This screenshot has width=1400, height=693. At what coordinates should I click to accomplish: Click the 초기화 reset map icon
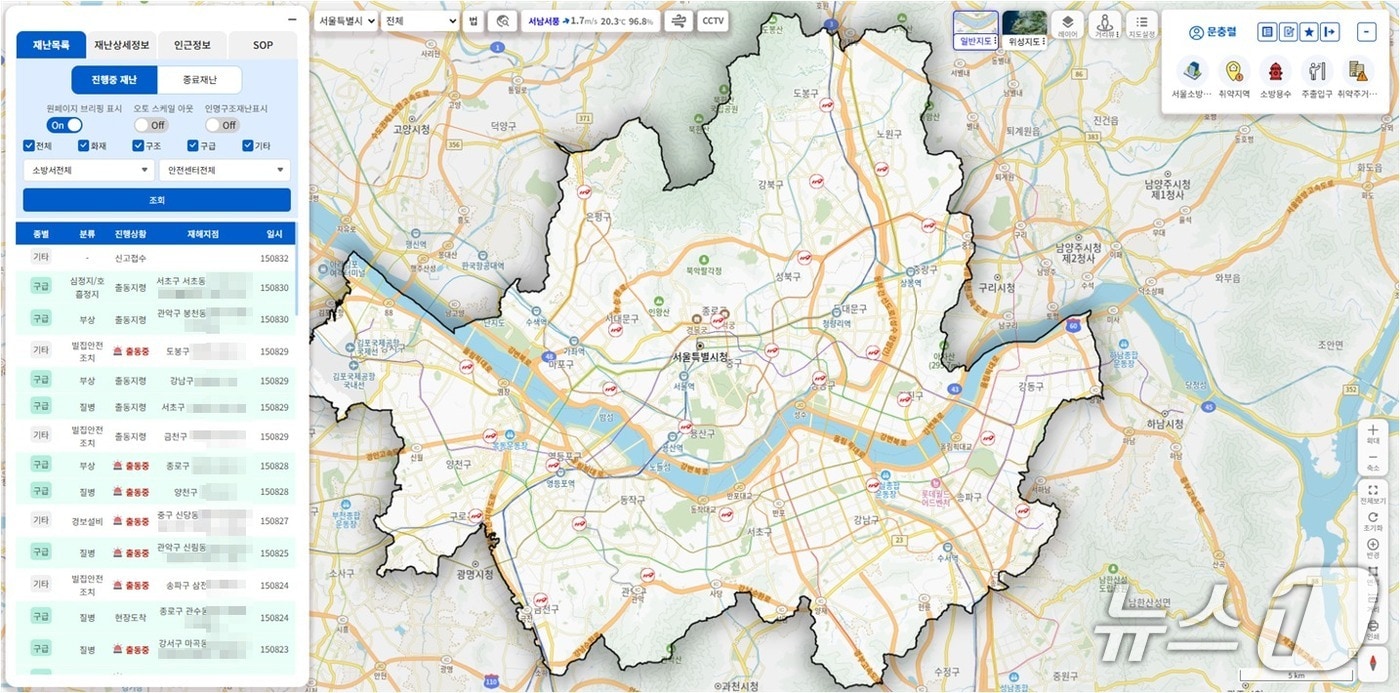pyautogui.click(x=1372, y=517)
